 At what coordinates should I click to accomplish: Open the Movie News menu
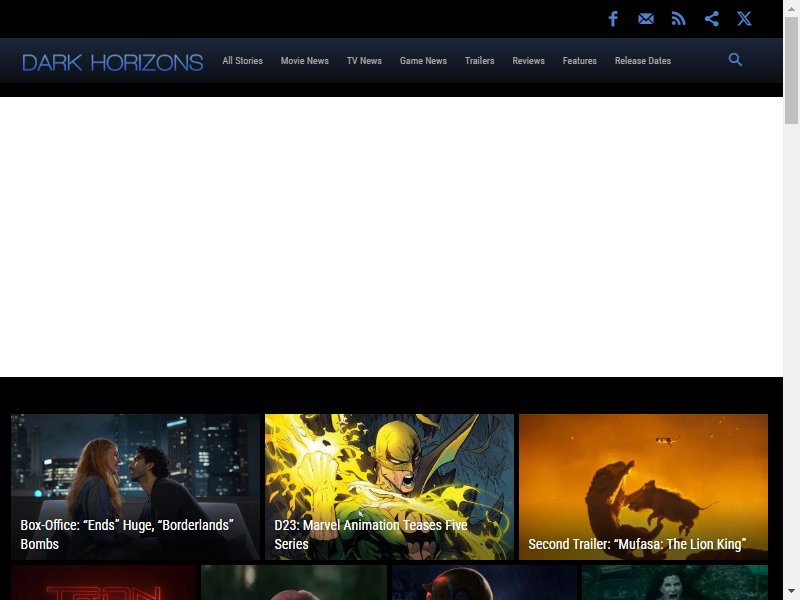click(305, 61)
